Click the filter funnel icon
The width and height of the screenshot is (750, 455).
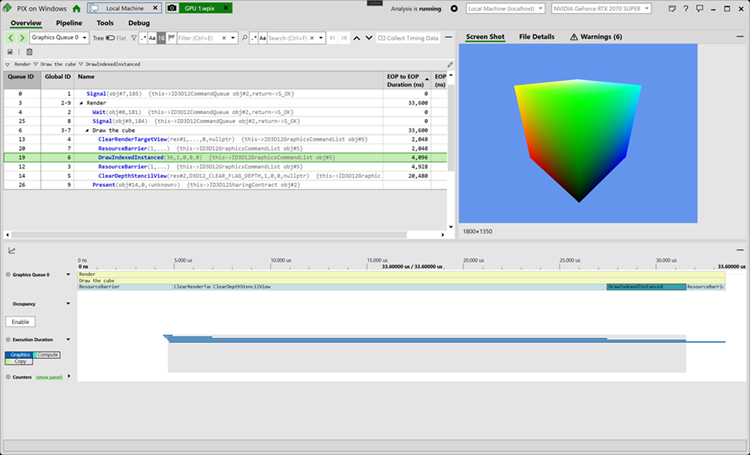pyautogui.click(x=134, y=38)
